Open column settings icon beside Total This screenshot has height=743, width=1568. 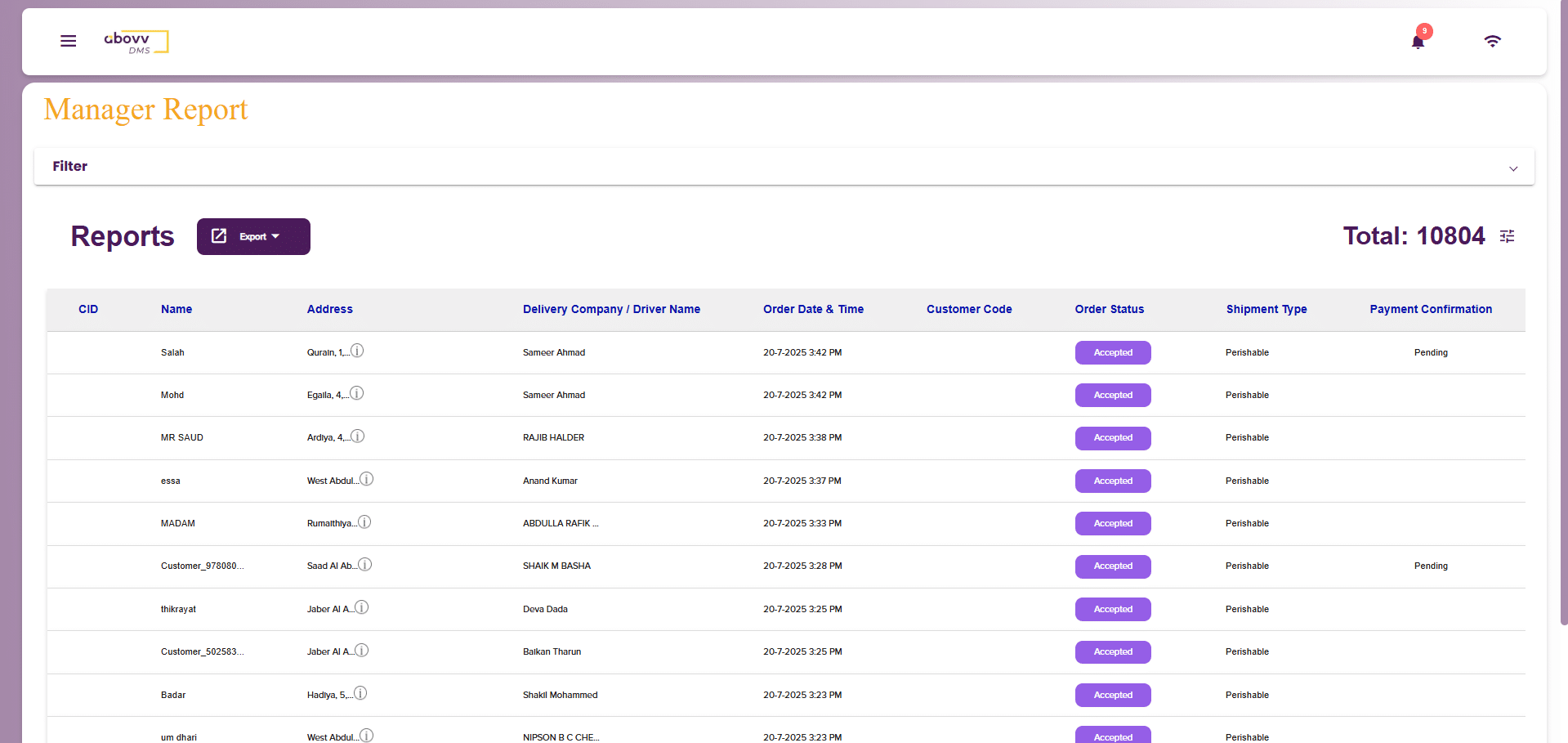(1507, 236)
